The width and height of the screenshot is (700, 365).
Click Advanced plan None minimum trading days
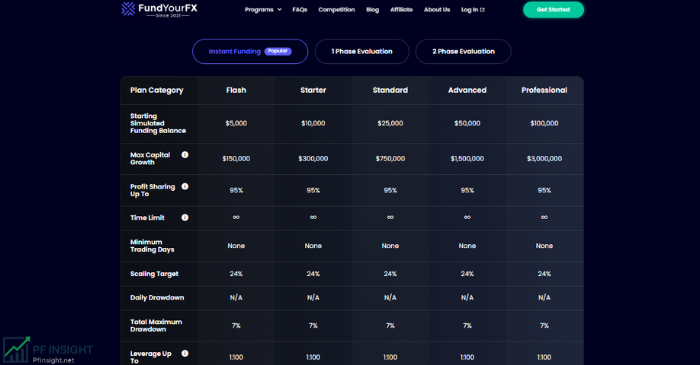point(467,246)
